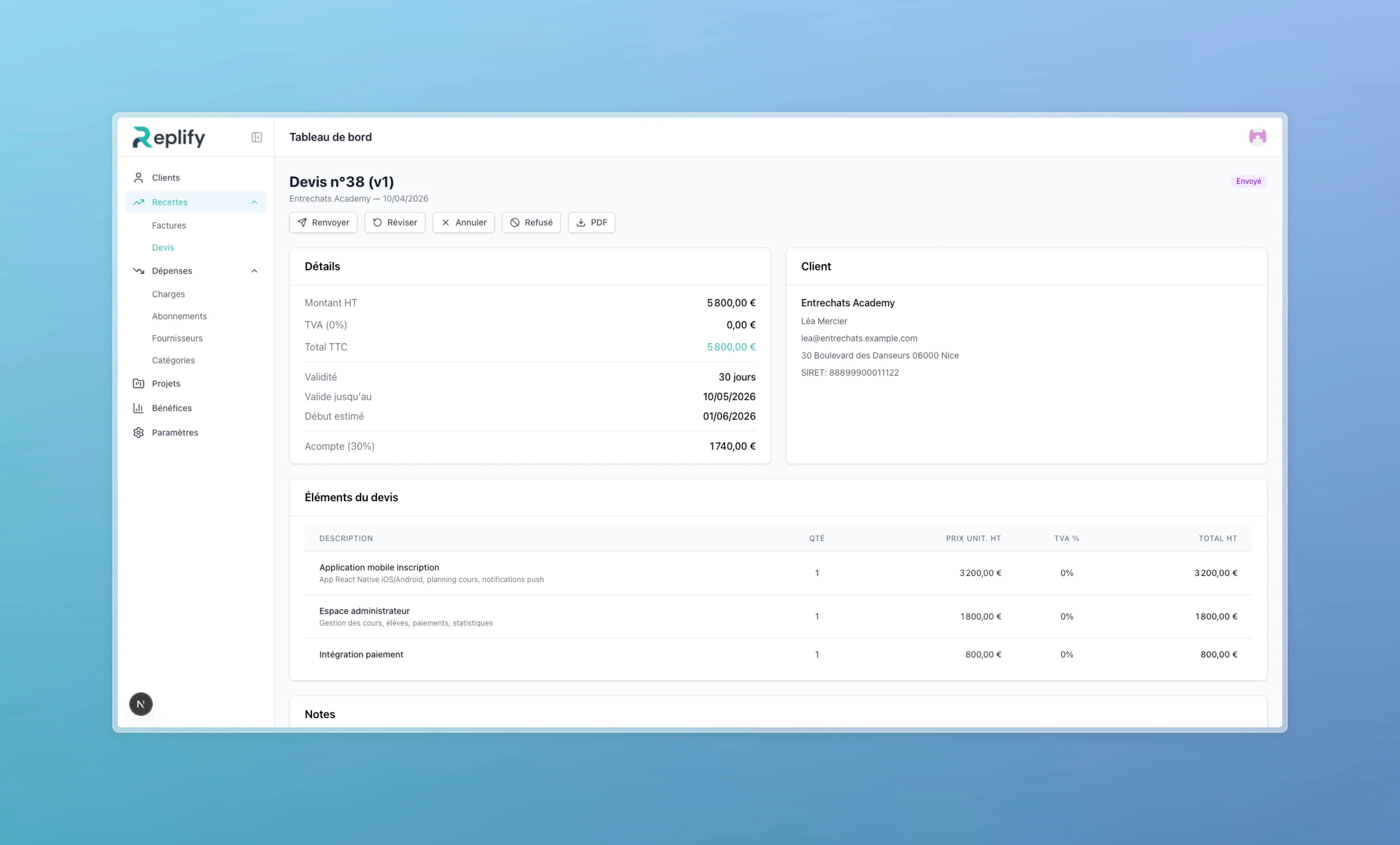Click Renvoyer to resend the quote
The height and width of the screenshot is (845, 1400).
[323, 222]
